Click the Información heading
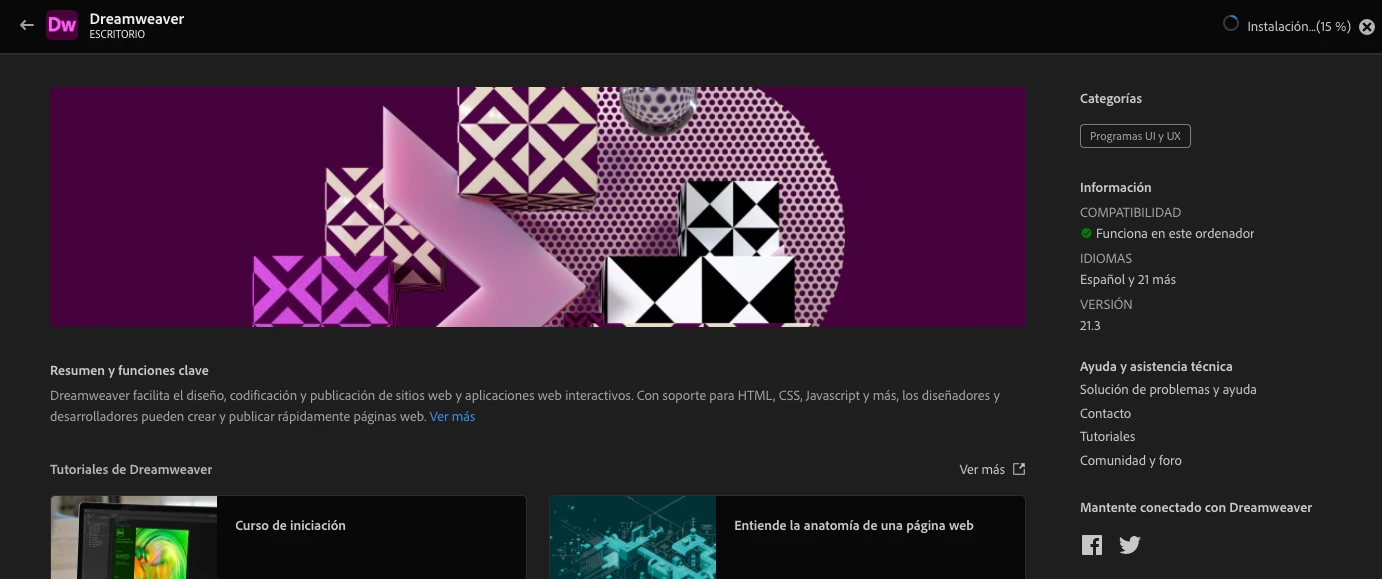 pyautogui.click(x=1116, y=188)
